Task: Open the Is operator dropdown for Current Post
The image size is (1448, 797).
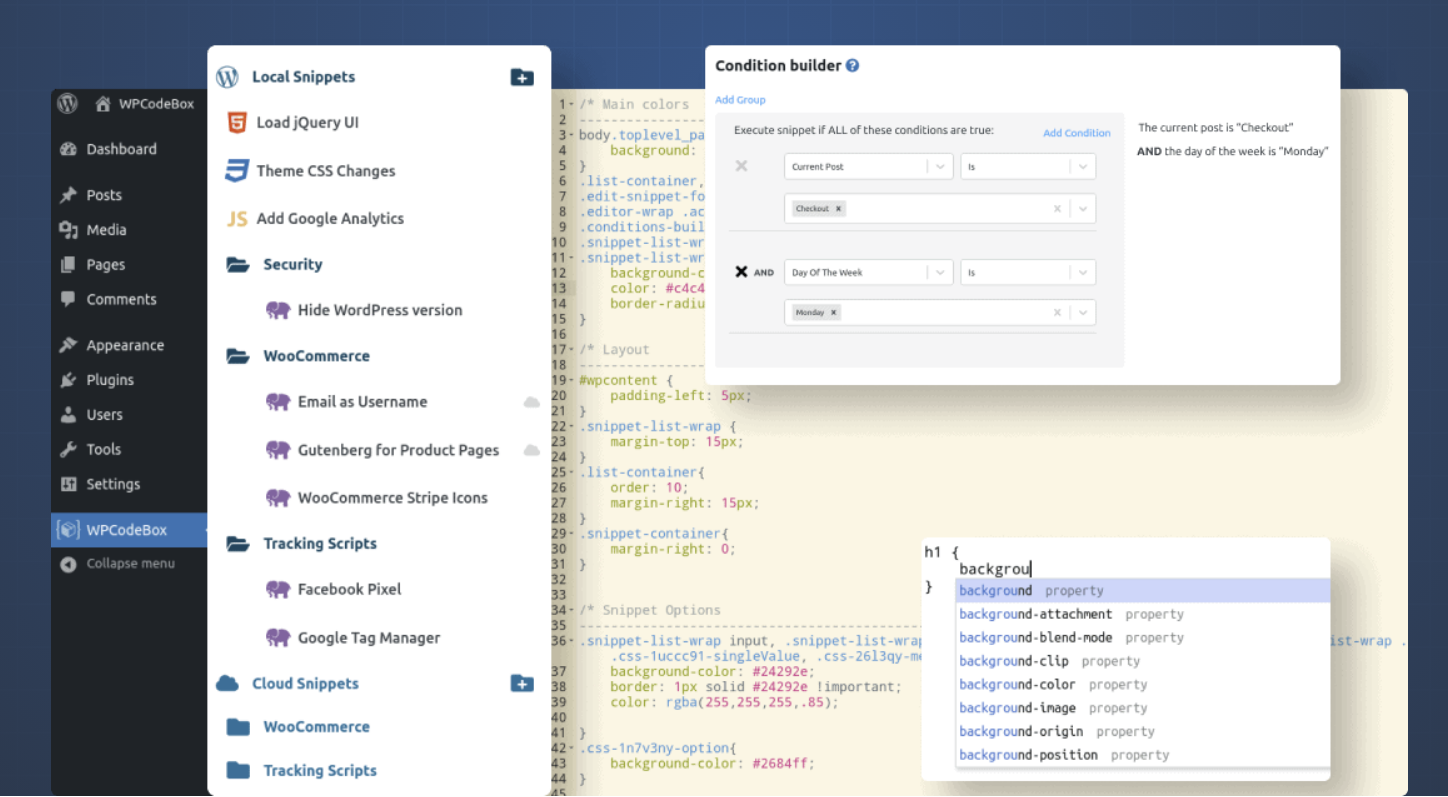Action: tap(1028, 167)
